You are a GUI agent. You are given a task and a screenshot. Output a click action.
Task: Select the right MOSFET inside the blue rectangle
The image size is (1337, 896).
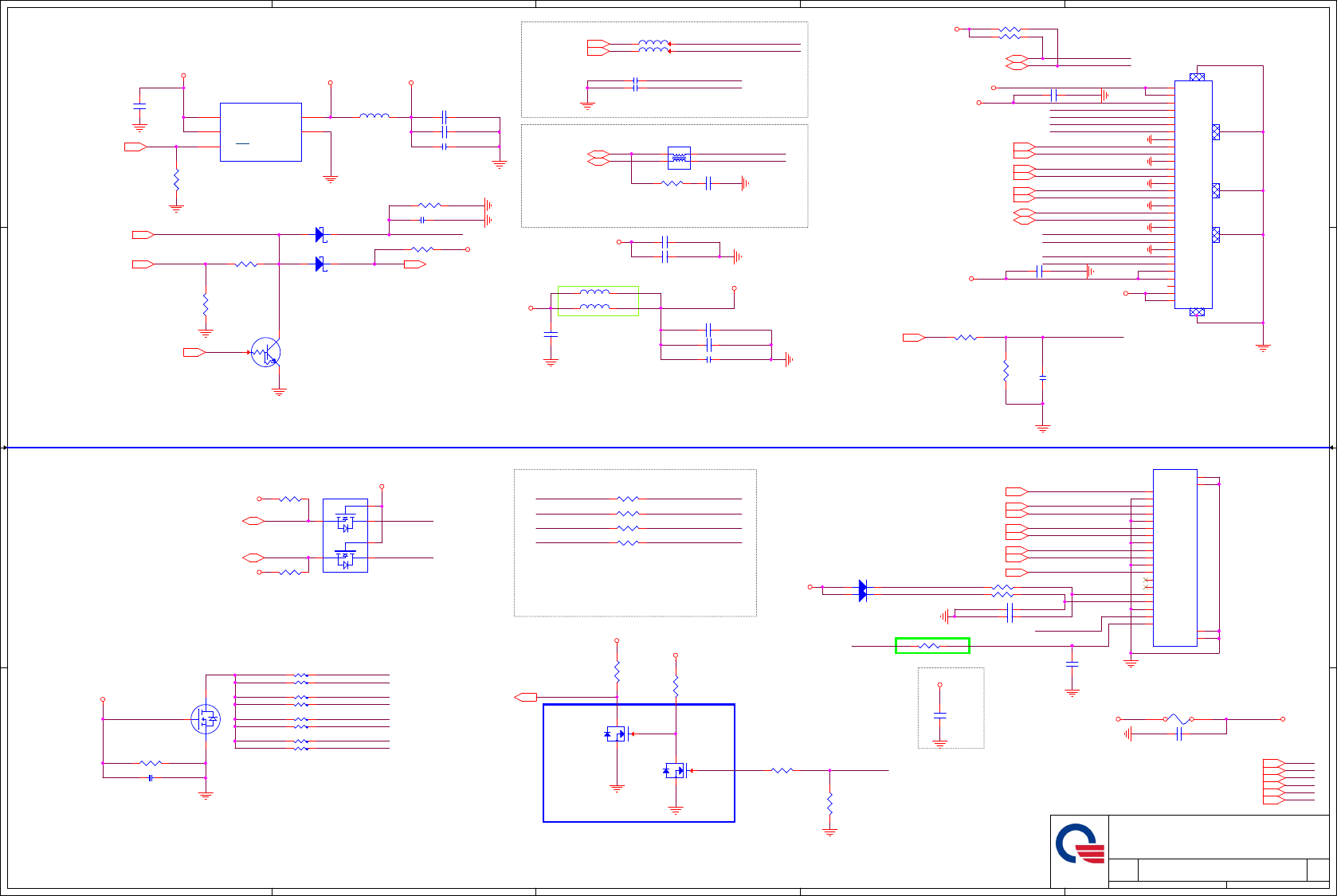pos(676,770)
